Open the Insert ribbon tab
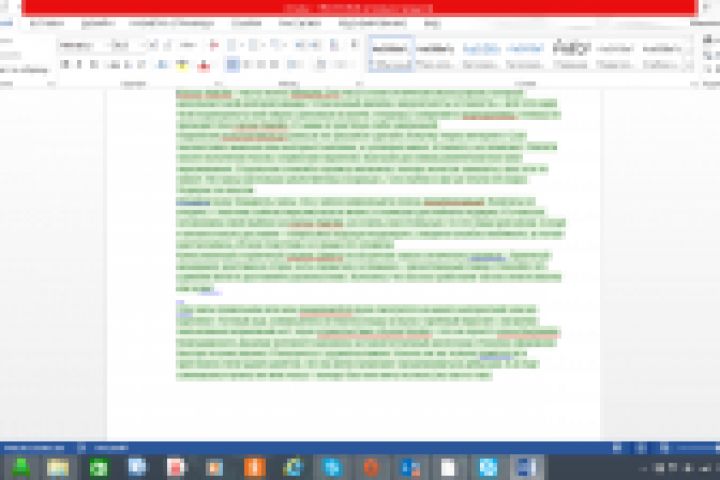The width and height of the screenshot is (720, 480). tap(47, 23)
